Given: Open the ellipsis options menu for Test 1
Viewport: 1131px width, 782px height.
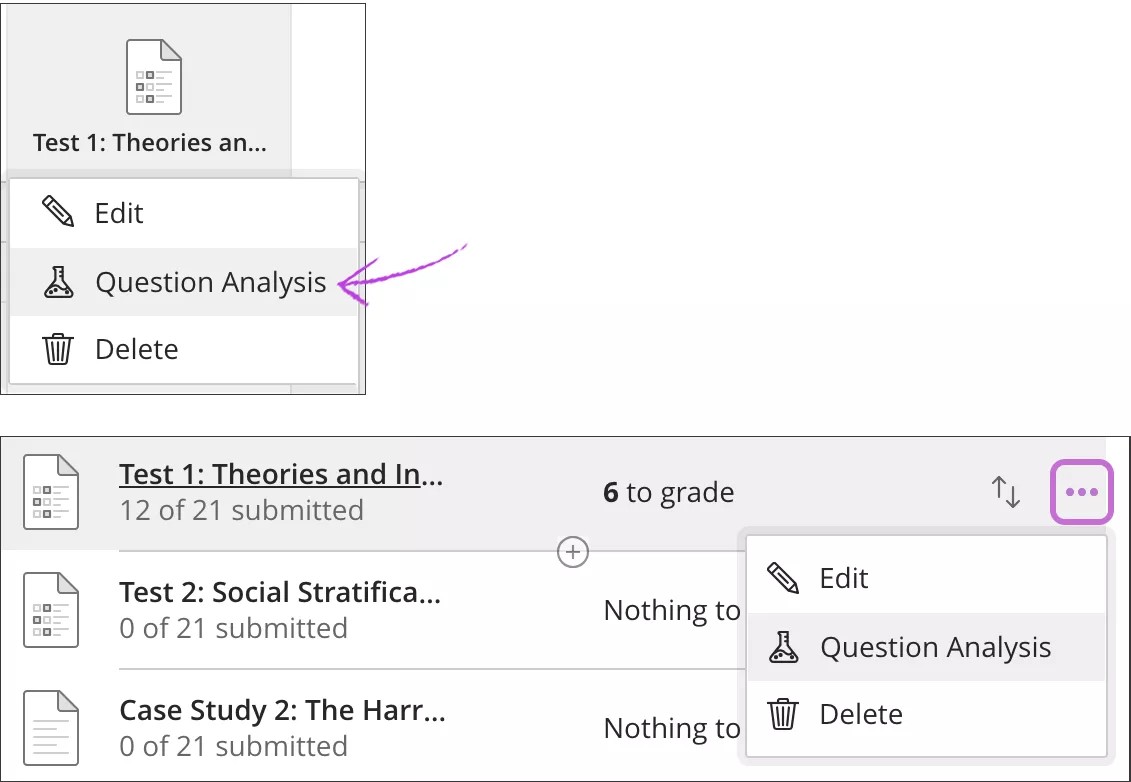Looking at the screenshot, I should coord(1081,491).
